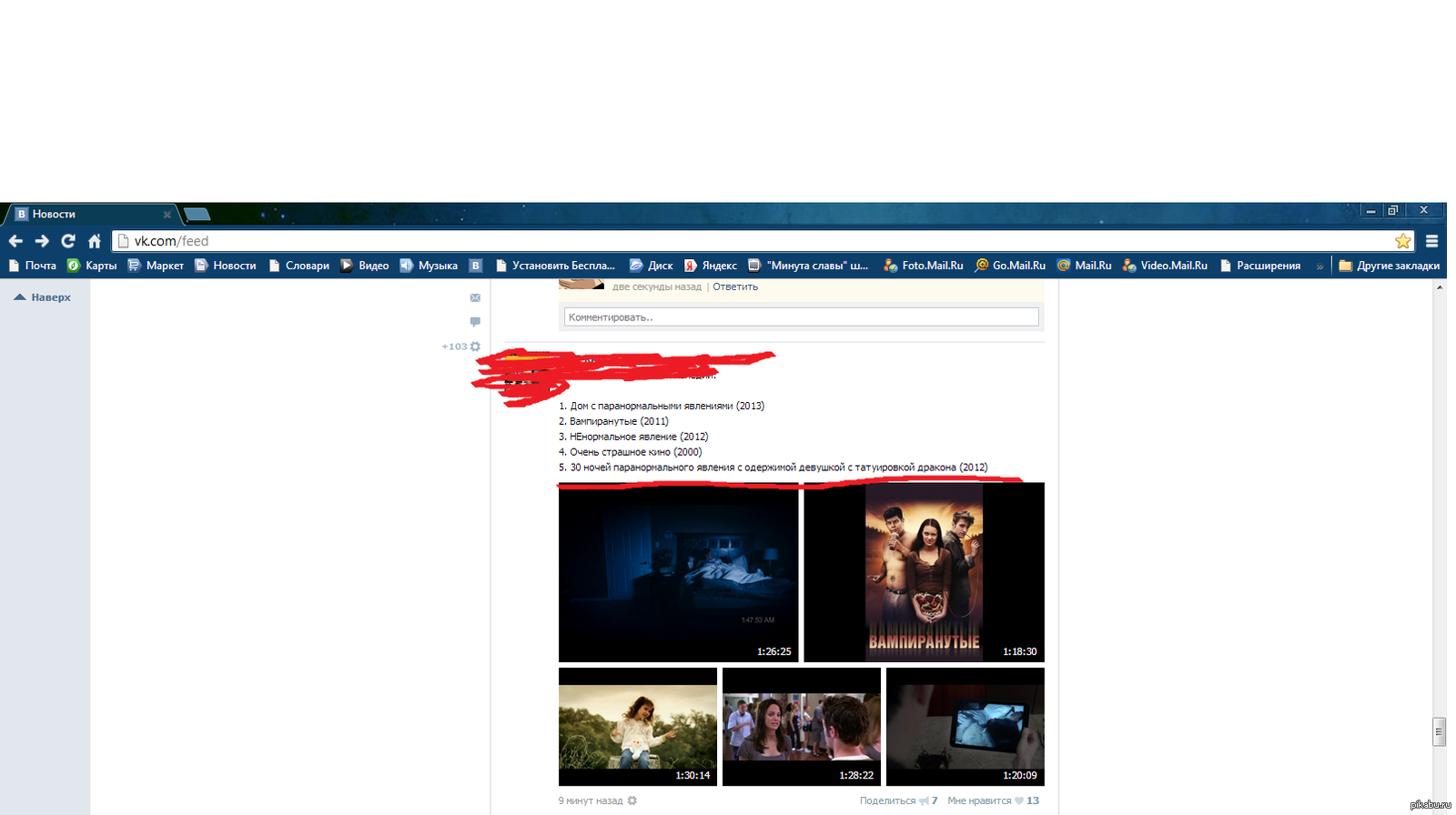
Task: Click the scrollbar thumb on the page
Action: (1439, 731)
